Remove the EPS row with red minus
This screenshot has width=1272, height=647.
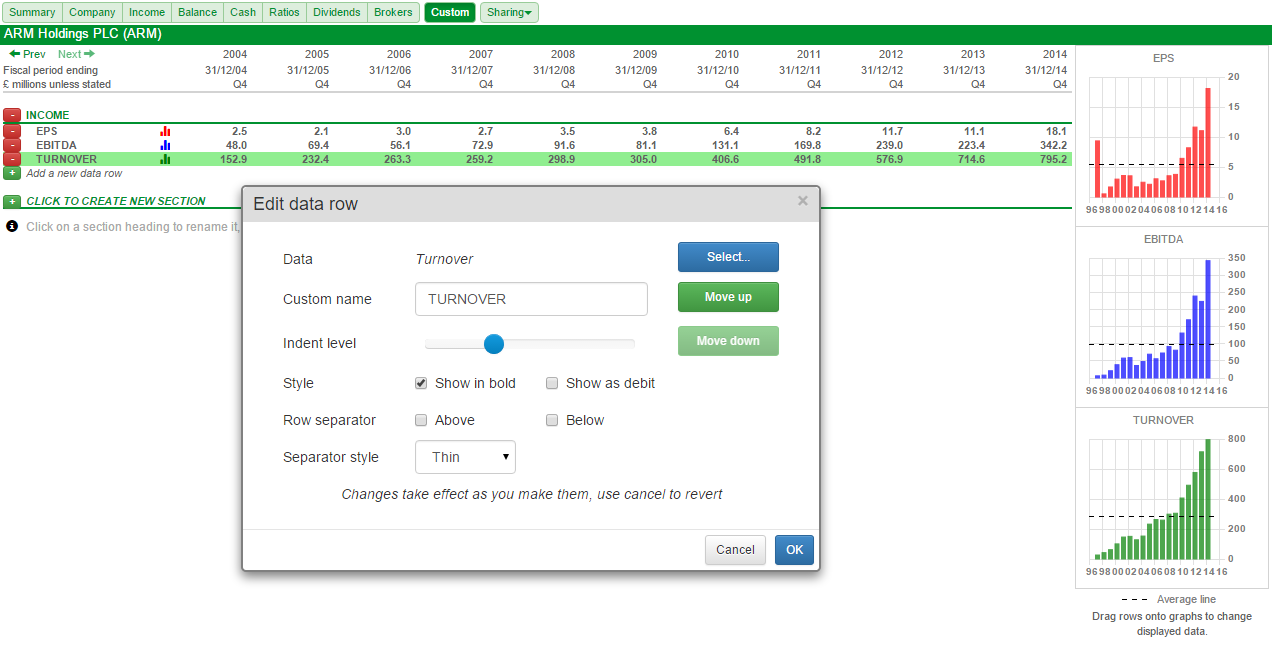(x=12, y=131)
